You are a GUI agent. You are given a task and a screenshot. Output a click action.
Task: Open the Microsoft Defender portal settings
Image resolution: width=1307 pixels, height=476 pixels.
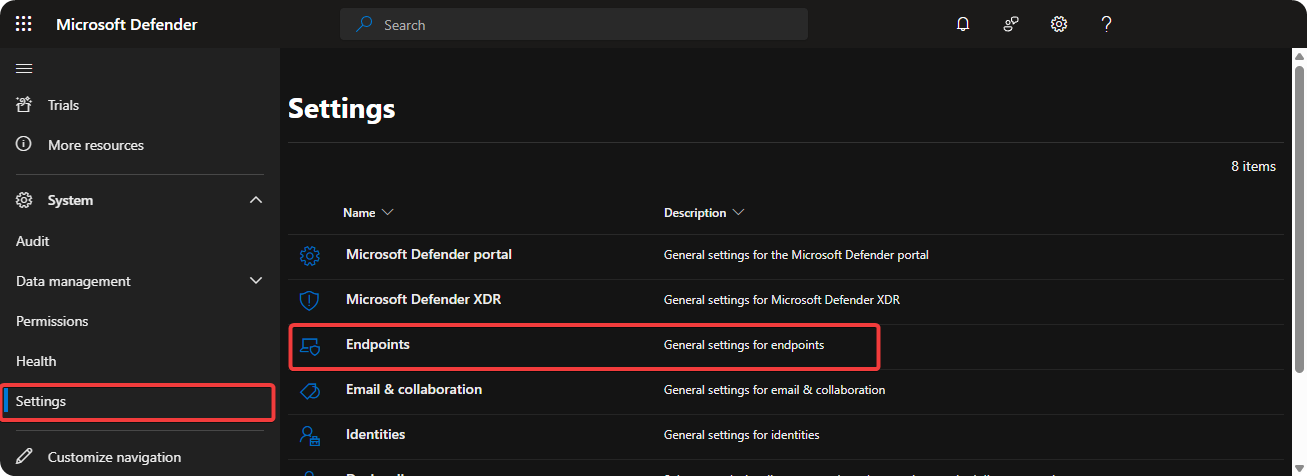pyautogui.click(x=428, y=254)
